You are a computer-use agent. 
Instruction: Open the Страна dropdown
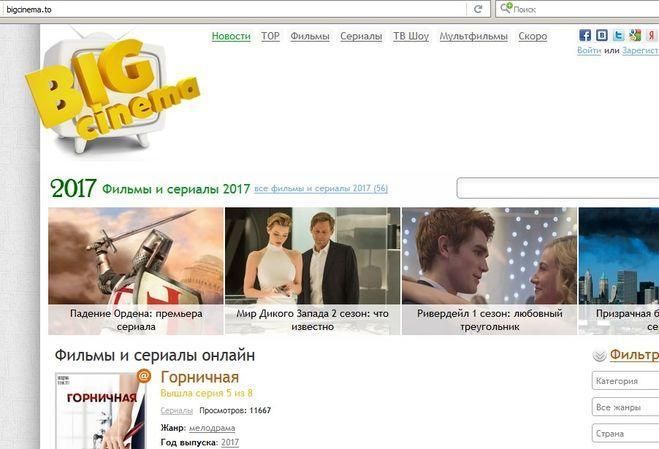point(624,435)
